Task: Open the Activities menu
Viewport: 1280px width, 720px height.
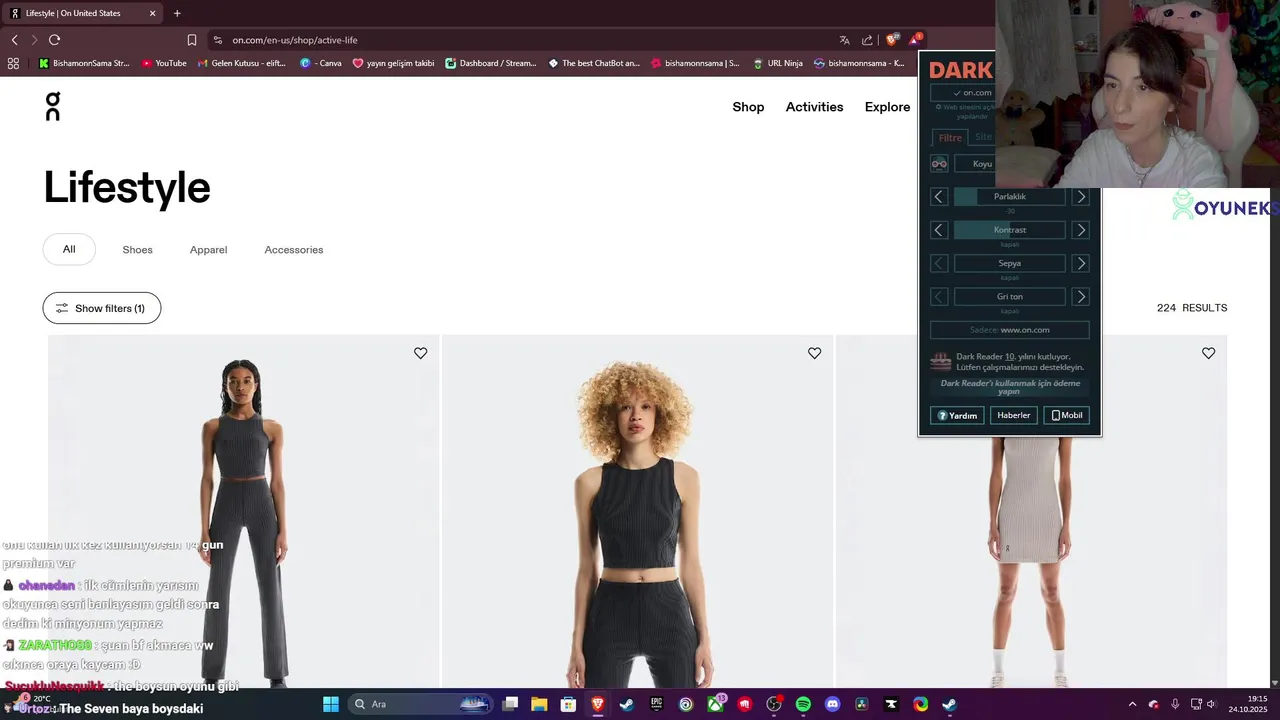Action: pyautogui.click(x=814, y=107)
